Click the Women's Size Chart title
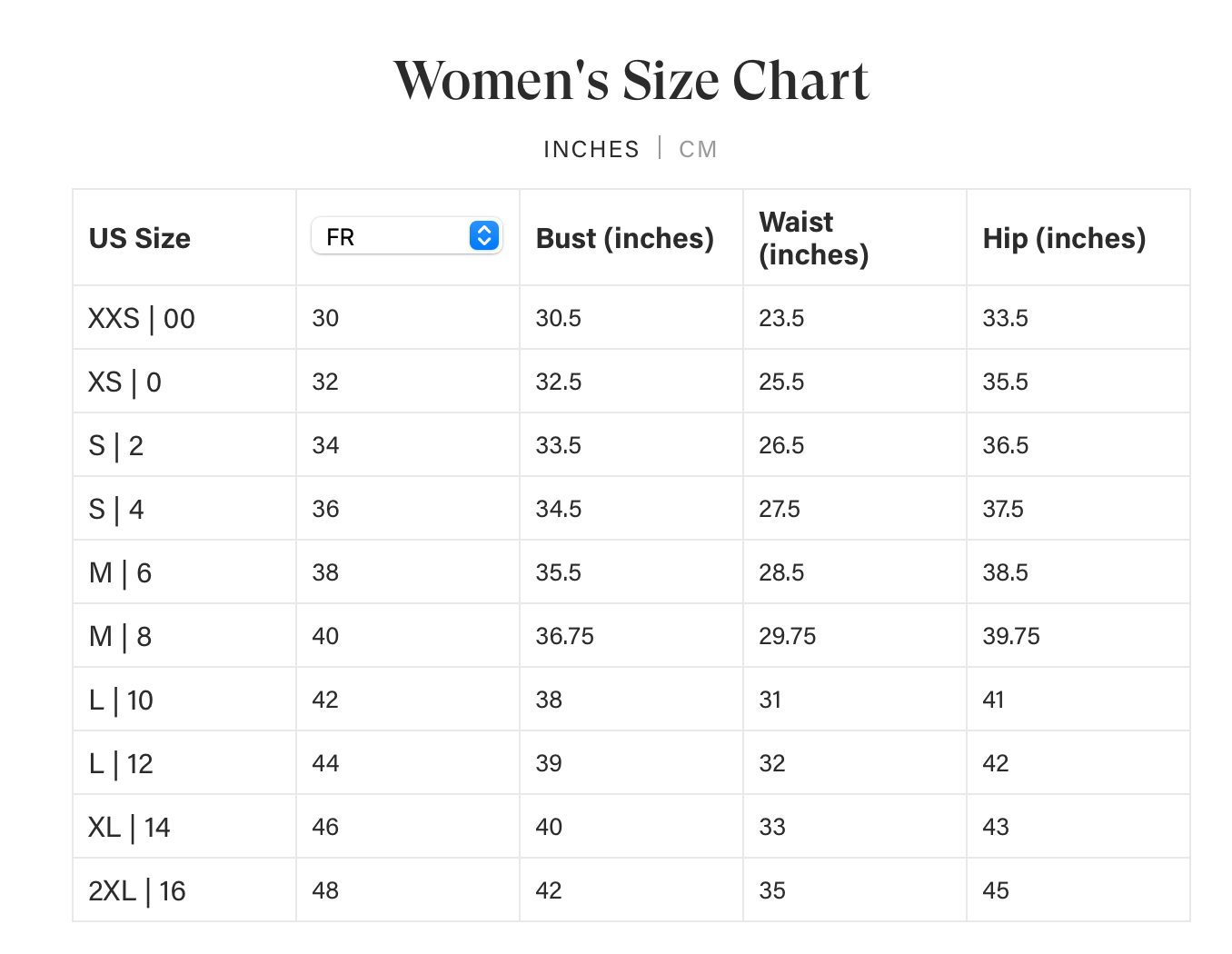This screenshot has height=954, width=1232. 631,80
